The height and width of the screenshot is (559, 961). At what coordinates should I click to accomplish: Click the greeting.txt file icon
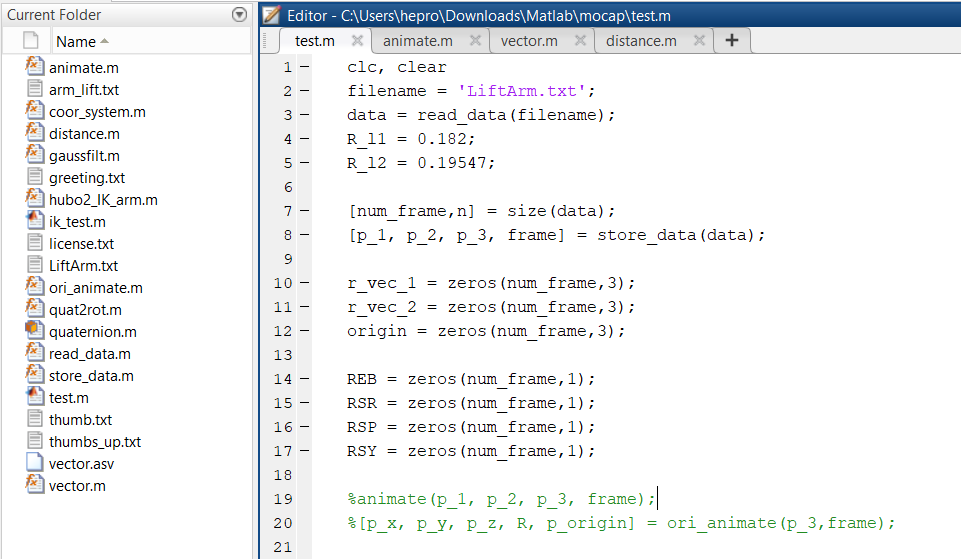(x=35, y=177)
